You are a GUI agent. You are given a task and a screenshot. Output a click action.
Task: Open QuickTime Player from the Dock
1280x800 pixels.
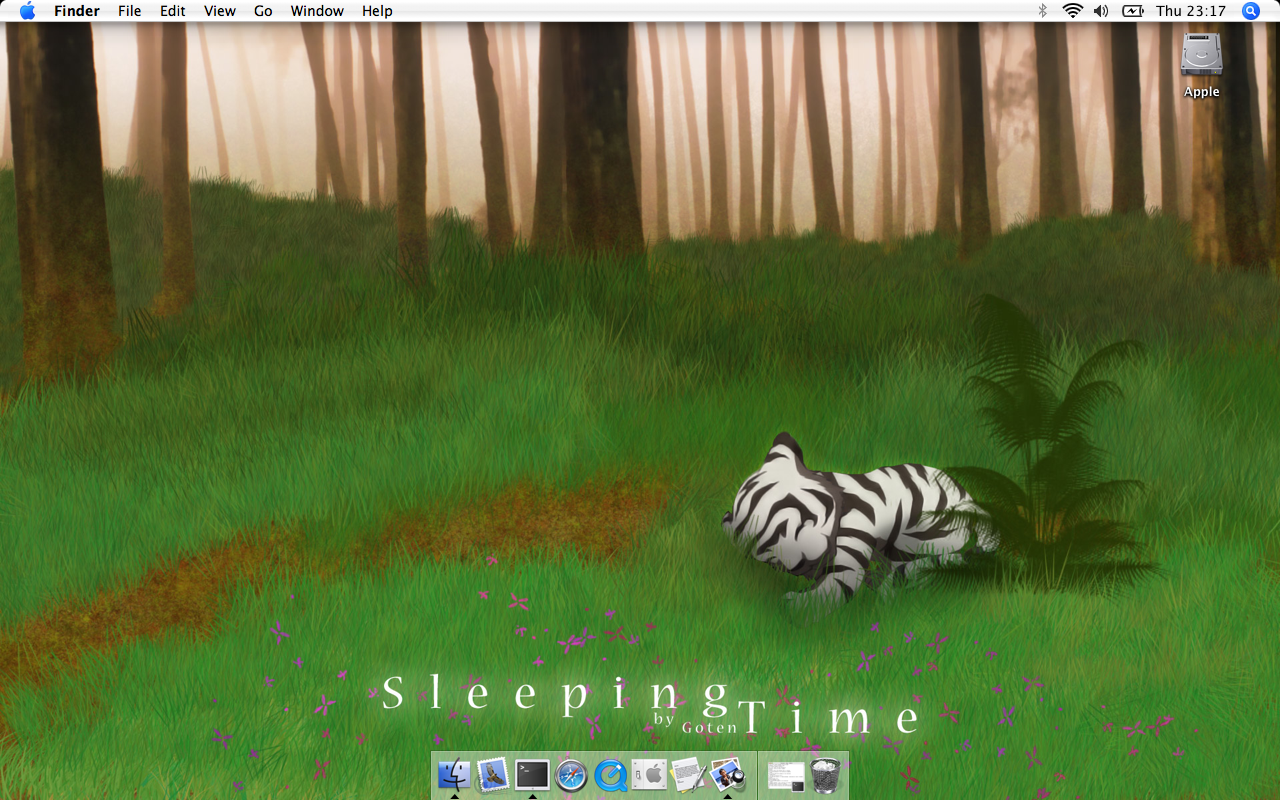click(610, 775)
